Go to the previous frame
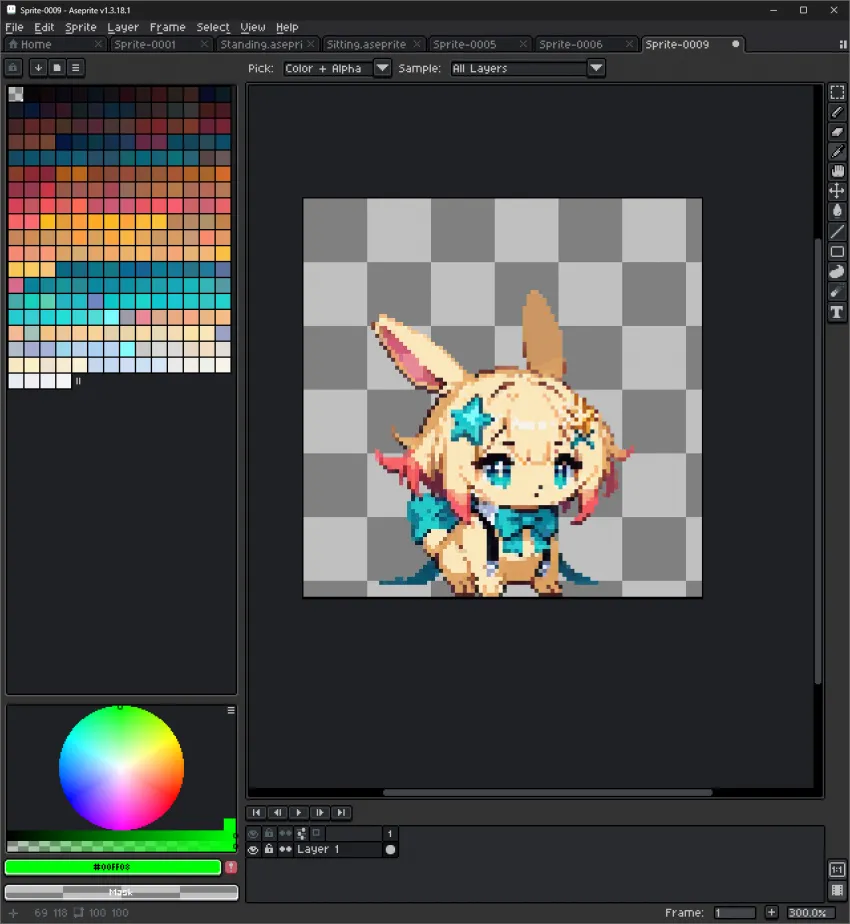Image resolution: width=850 pixels, height=924 pixels. click(x=278, y=813)
